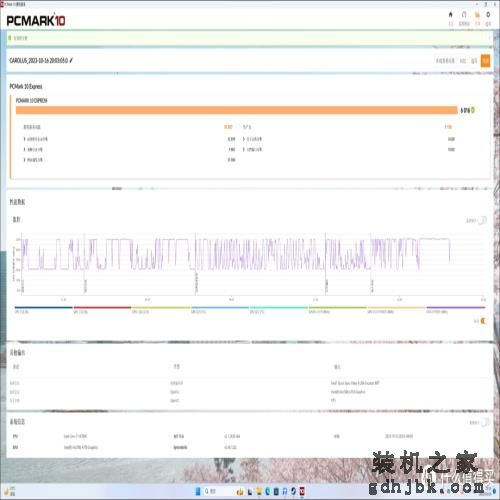Click the orange button at right of result header
This screenshot has width=500, height=500.
coord(485,61)
